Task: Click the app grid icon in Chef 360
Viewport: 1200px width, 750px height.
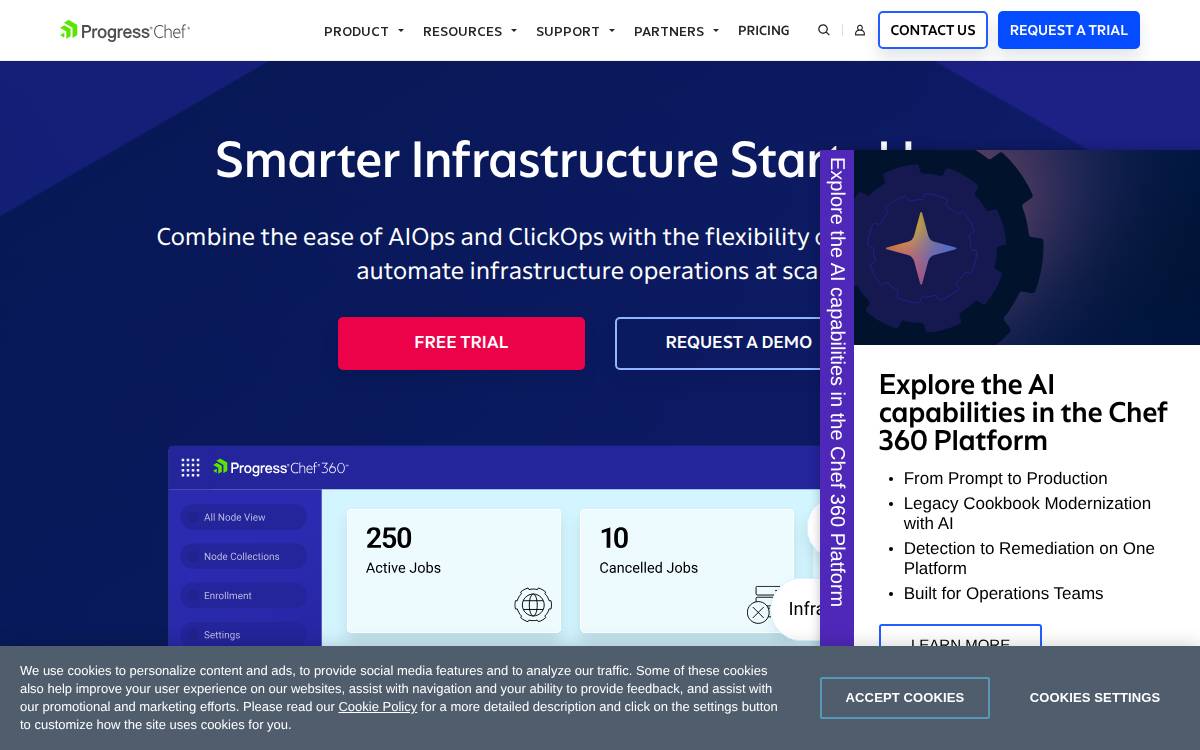Action: (x=190, y=467)
